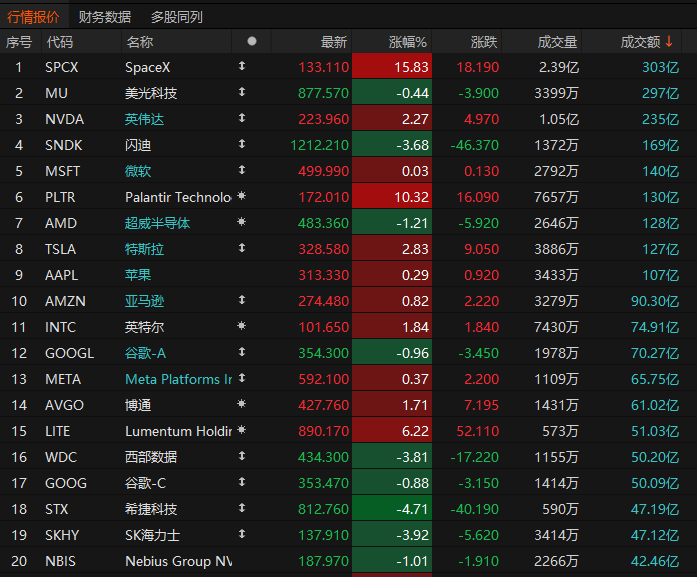Click the star icon in AVGO row
697x577 pixels.
pos(242,404)
